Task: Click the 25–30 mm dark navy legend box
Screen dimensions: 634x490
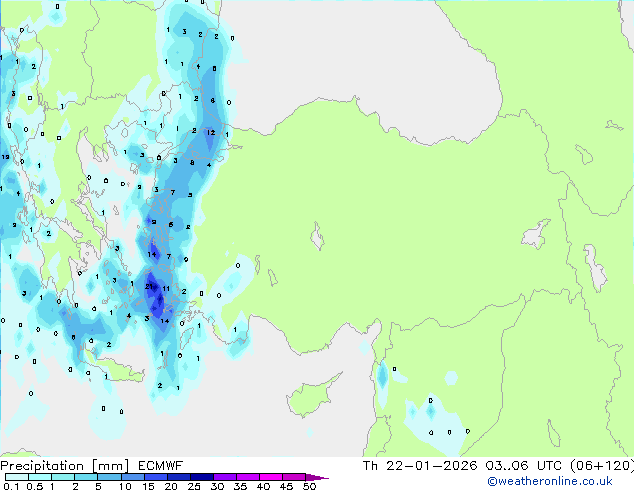Action: click(x=201, y=477)
